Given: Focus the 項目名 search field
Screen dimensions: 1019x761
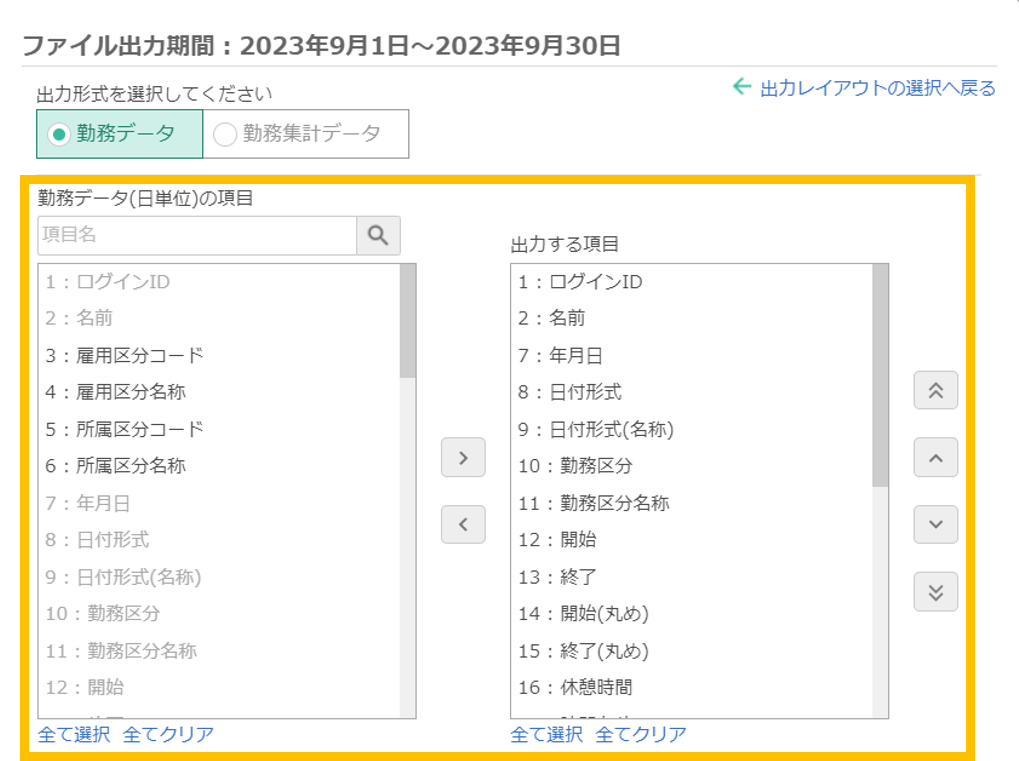Looking at the screenshot, I should (x=197, y=235).
